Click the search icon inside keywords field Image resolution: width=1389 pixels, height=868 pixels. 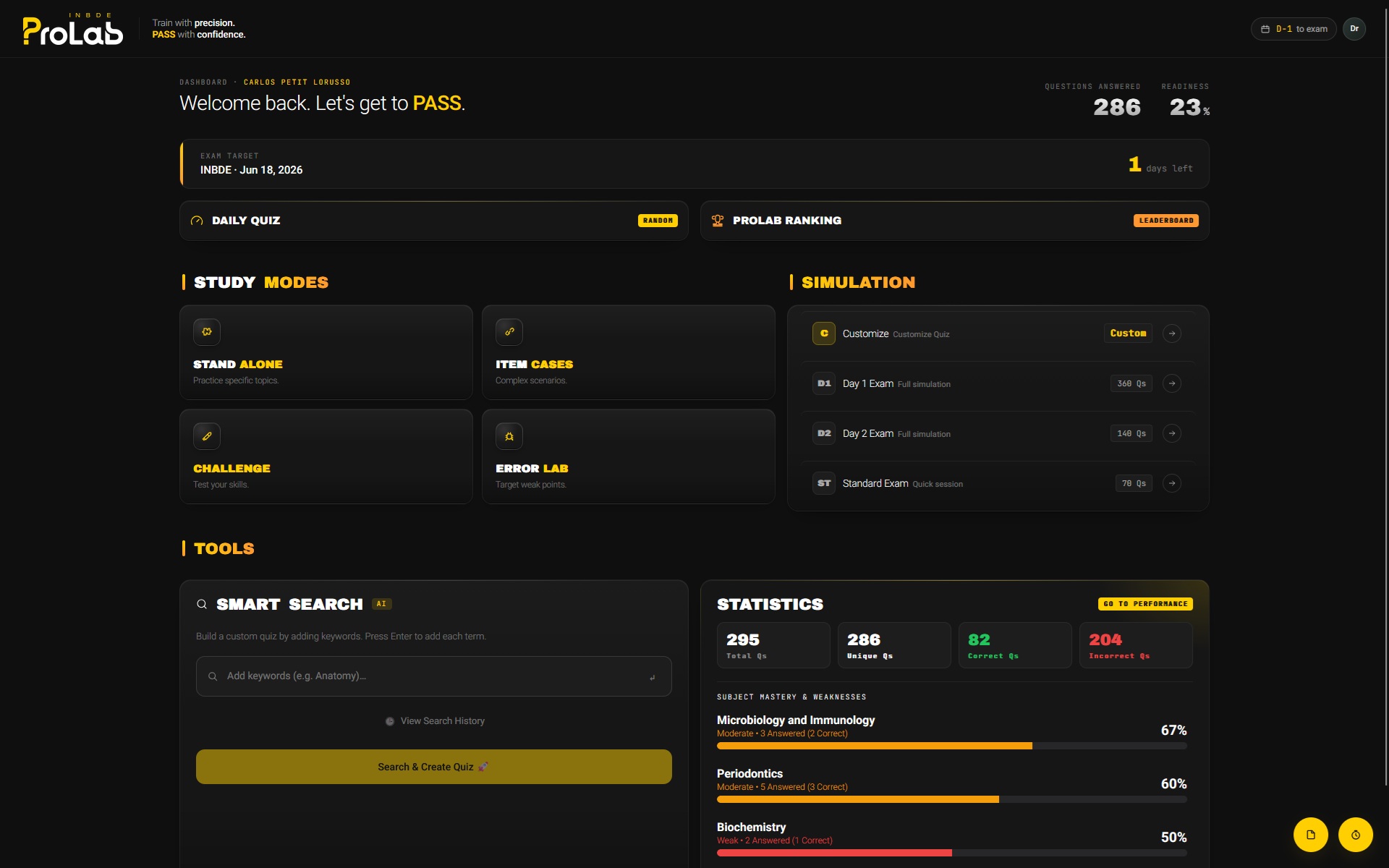point(213,676)
